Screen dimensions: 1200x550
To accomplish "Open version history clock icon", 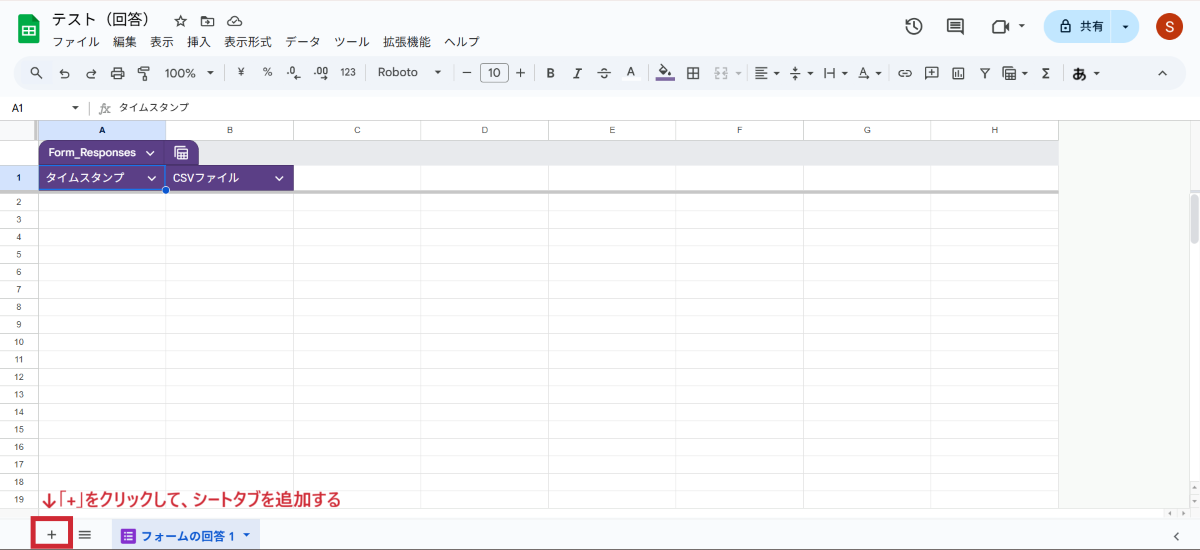I will tap(913, 27).
